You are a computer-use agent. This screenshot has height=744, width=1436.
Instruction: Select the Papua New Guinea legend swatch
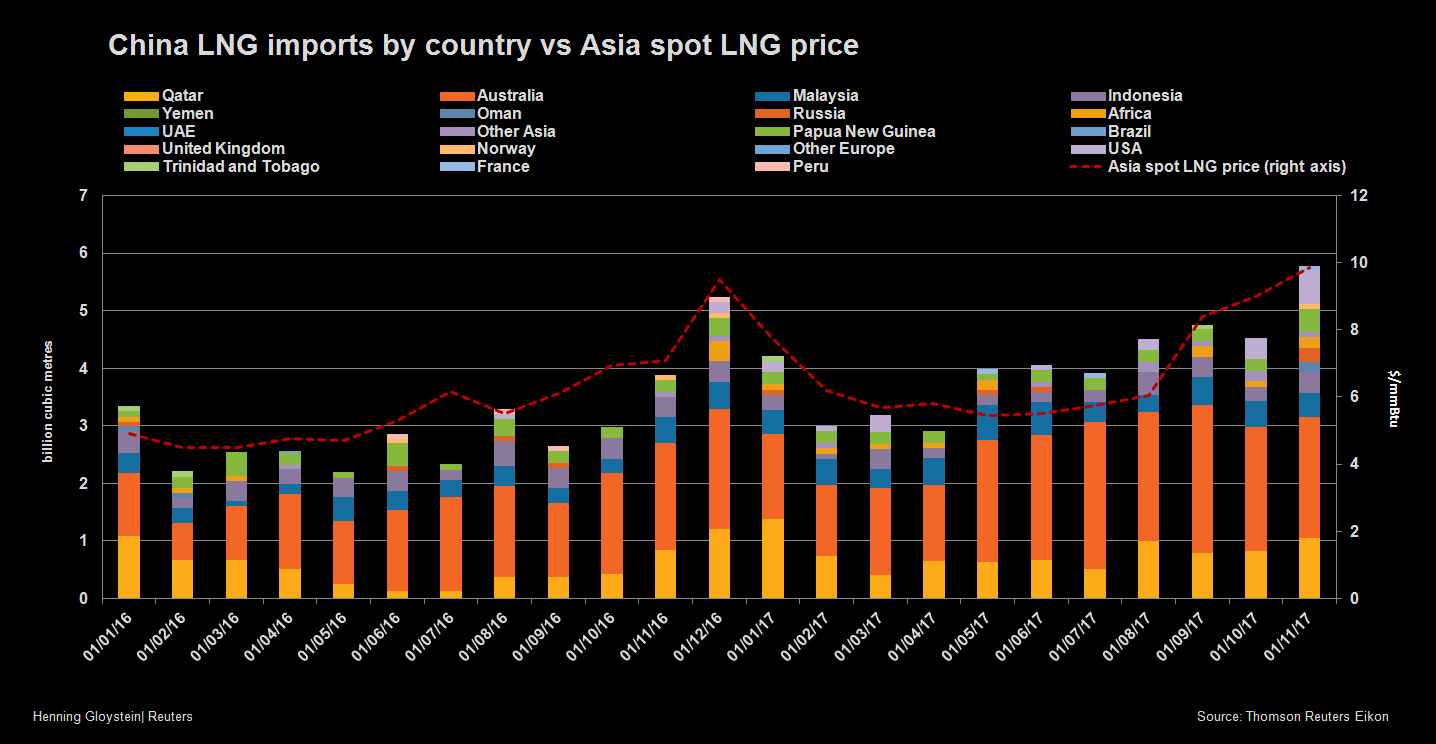point(772,132)
